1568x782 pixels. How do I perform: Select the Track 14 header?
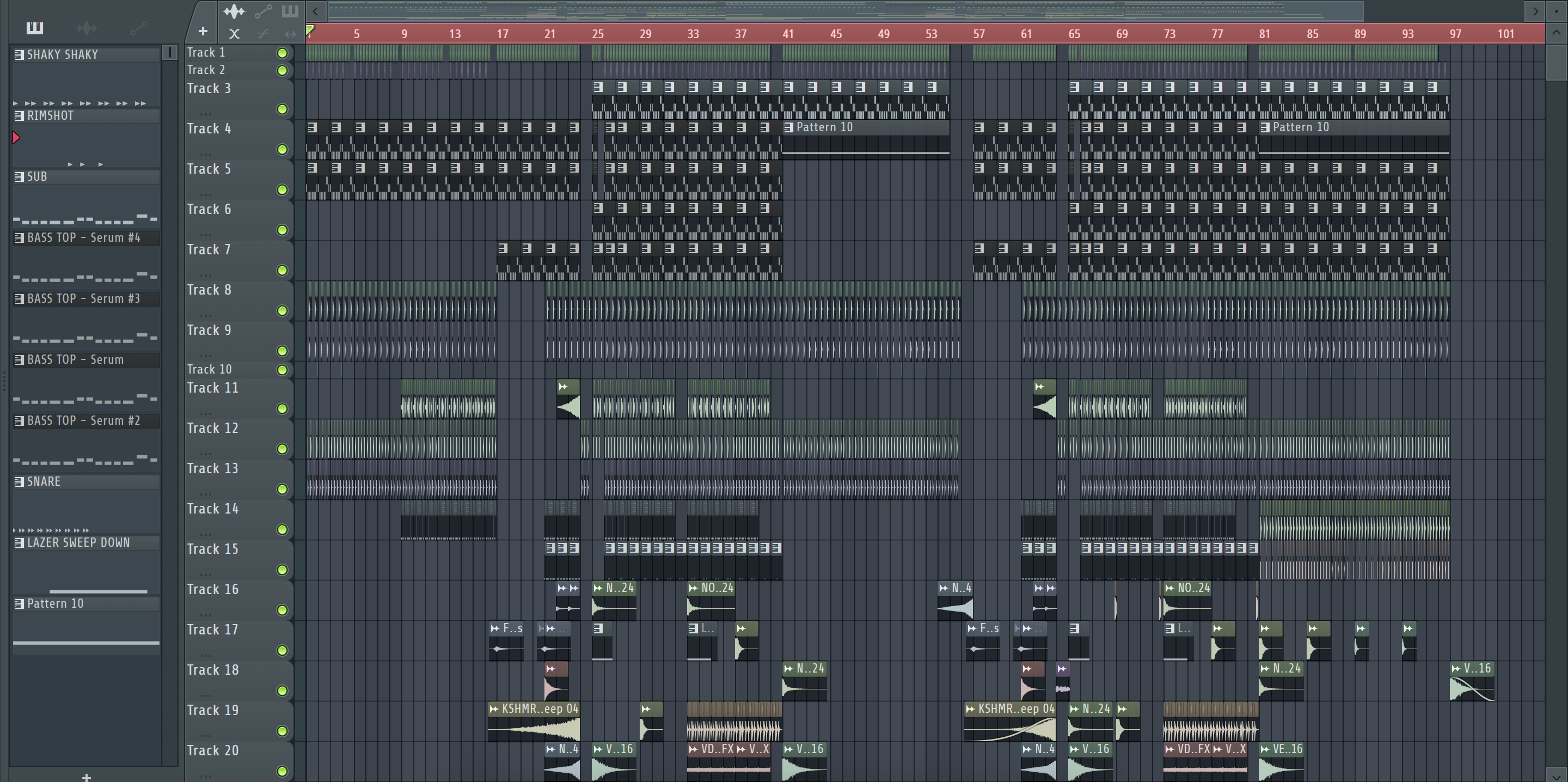click(238, 519)
